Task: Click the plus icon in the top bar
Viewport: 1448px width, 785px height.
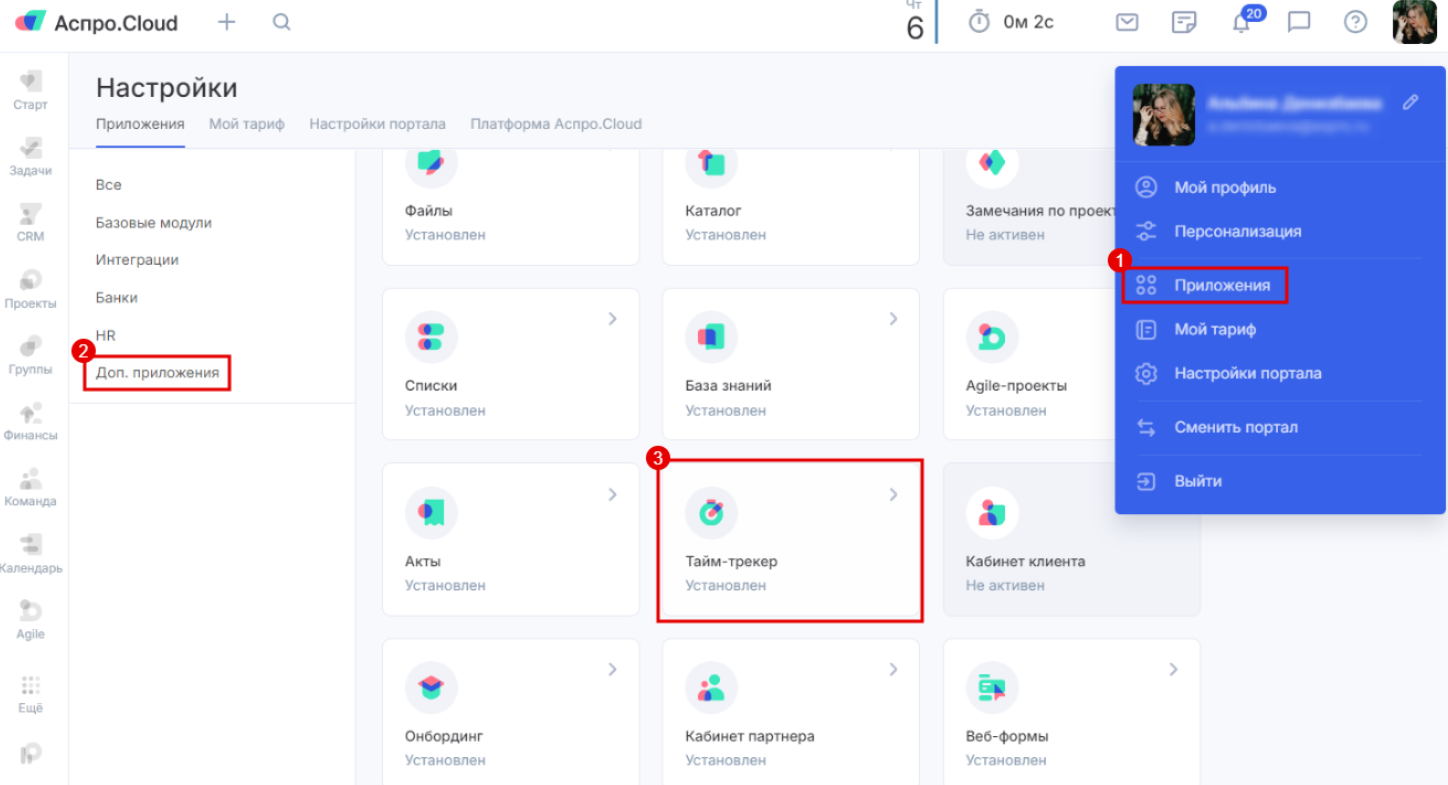Action: (x=227, y=22)
